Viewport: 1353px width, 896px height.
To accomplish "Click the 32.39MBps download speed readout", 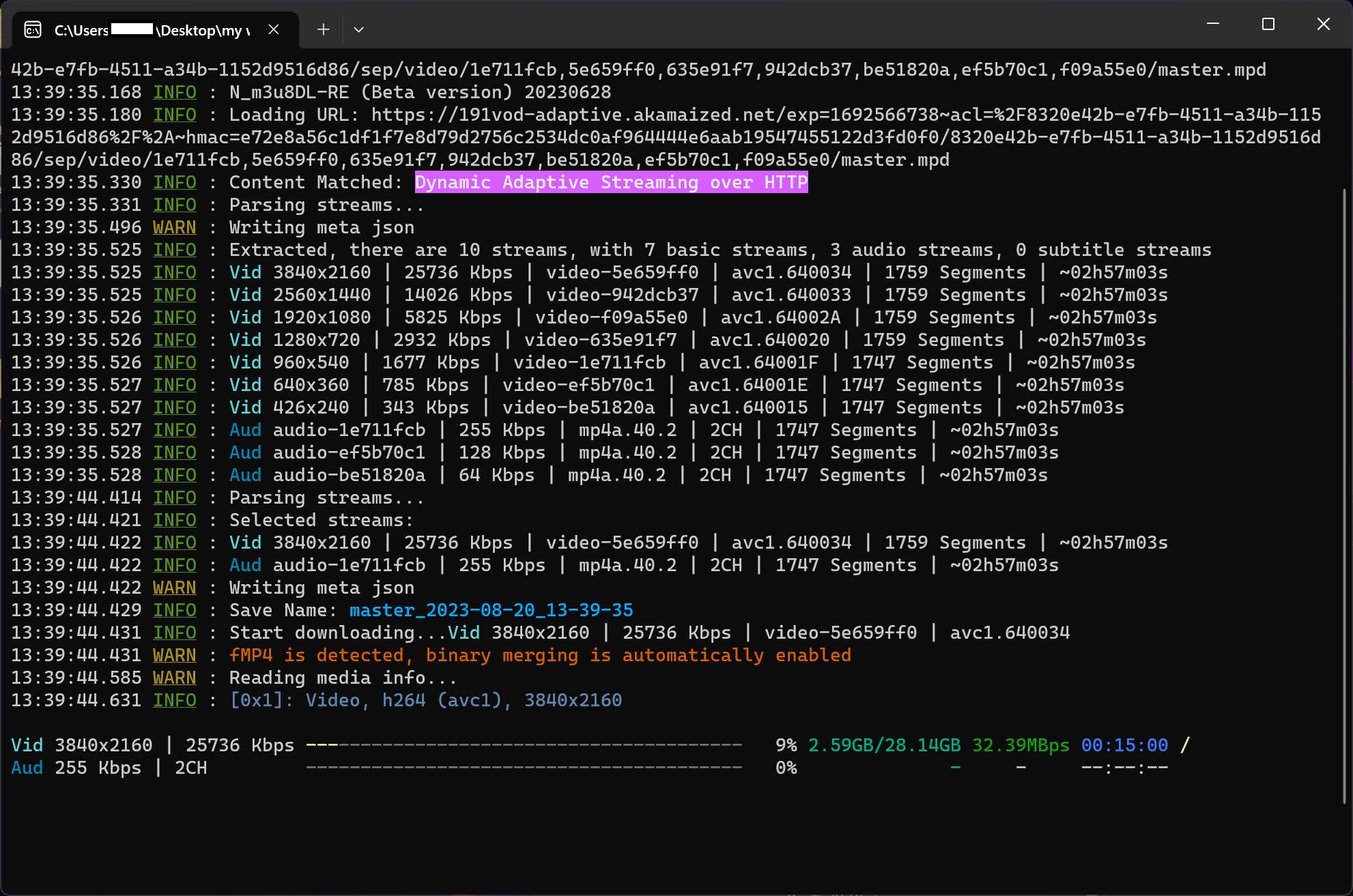I will coord(1021,745).
